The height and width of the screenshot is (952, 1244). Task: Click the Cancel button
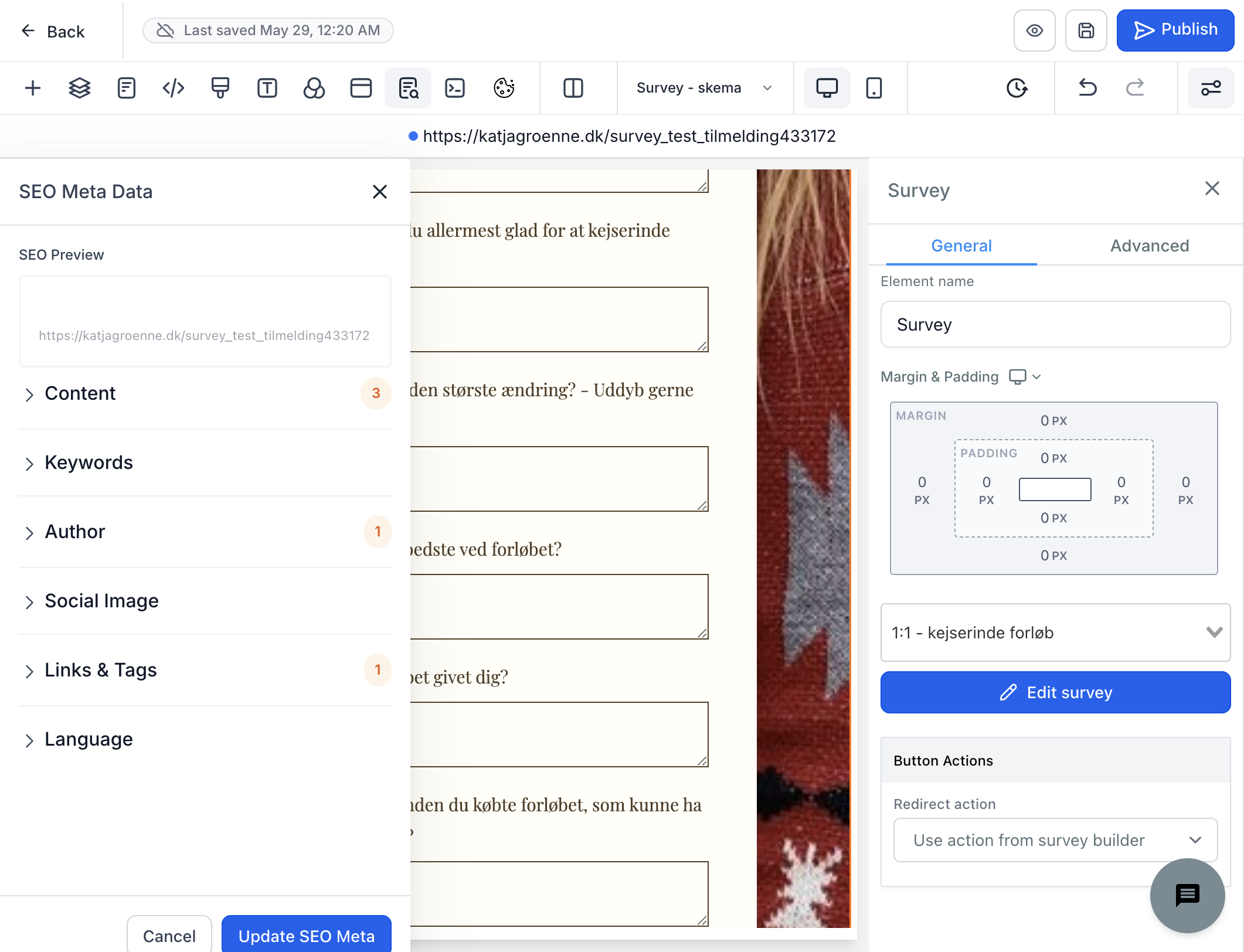click(x=169, y=934)
